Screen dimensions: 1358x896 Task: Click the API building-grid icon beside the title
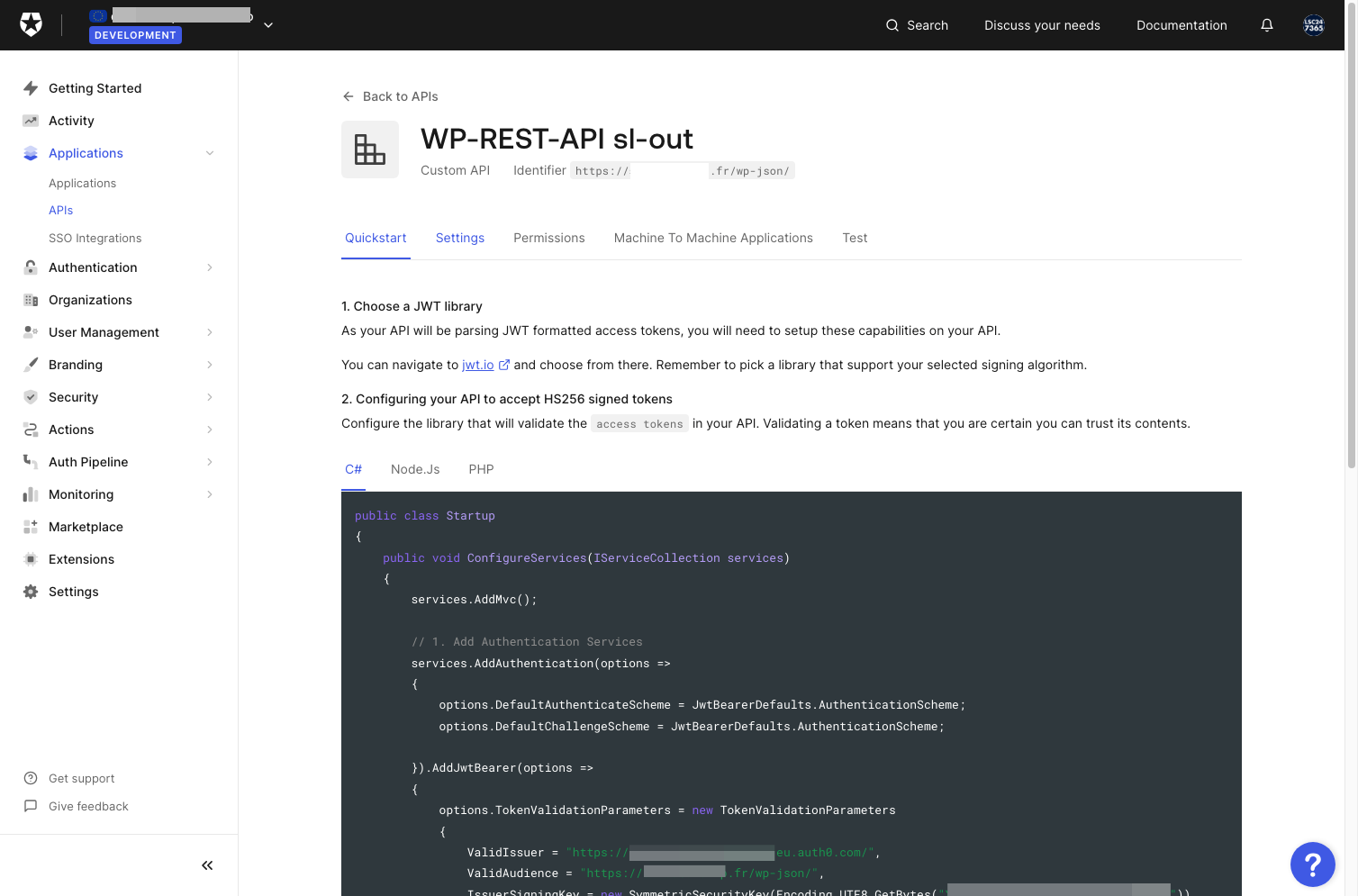(x=370, y=149)
